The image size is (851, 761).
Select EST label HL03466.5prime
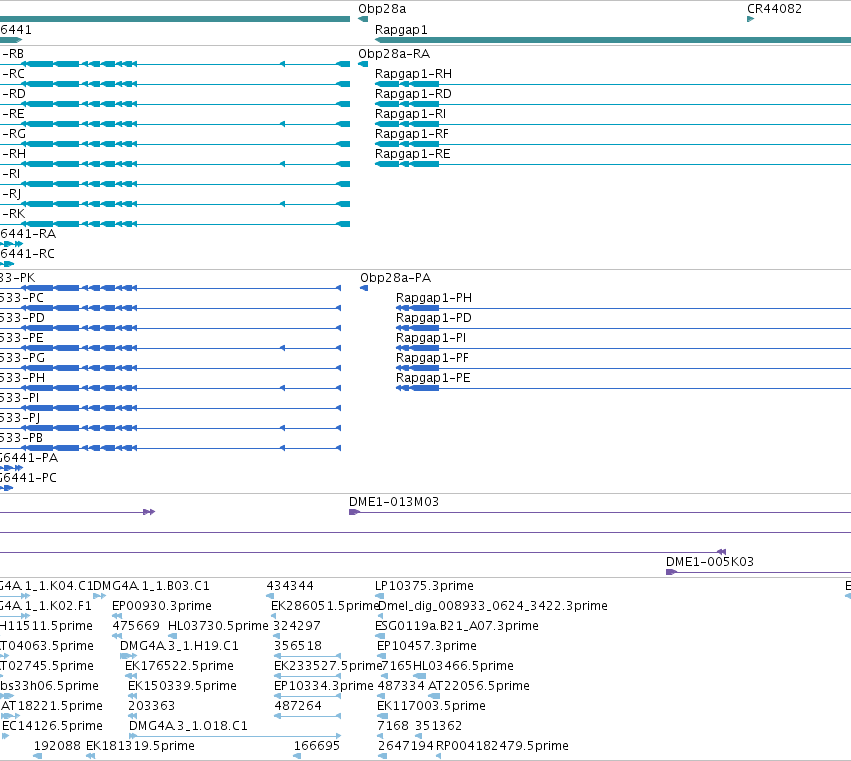coord(463,667)
